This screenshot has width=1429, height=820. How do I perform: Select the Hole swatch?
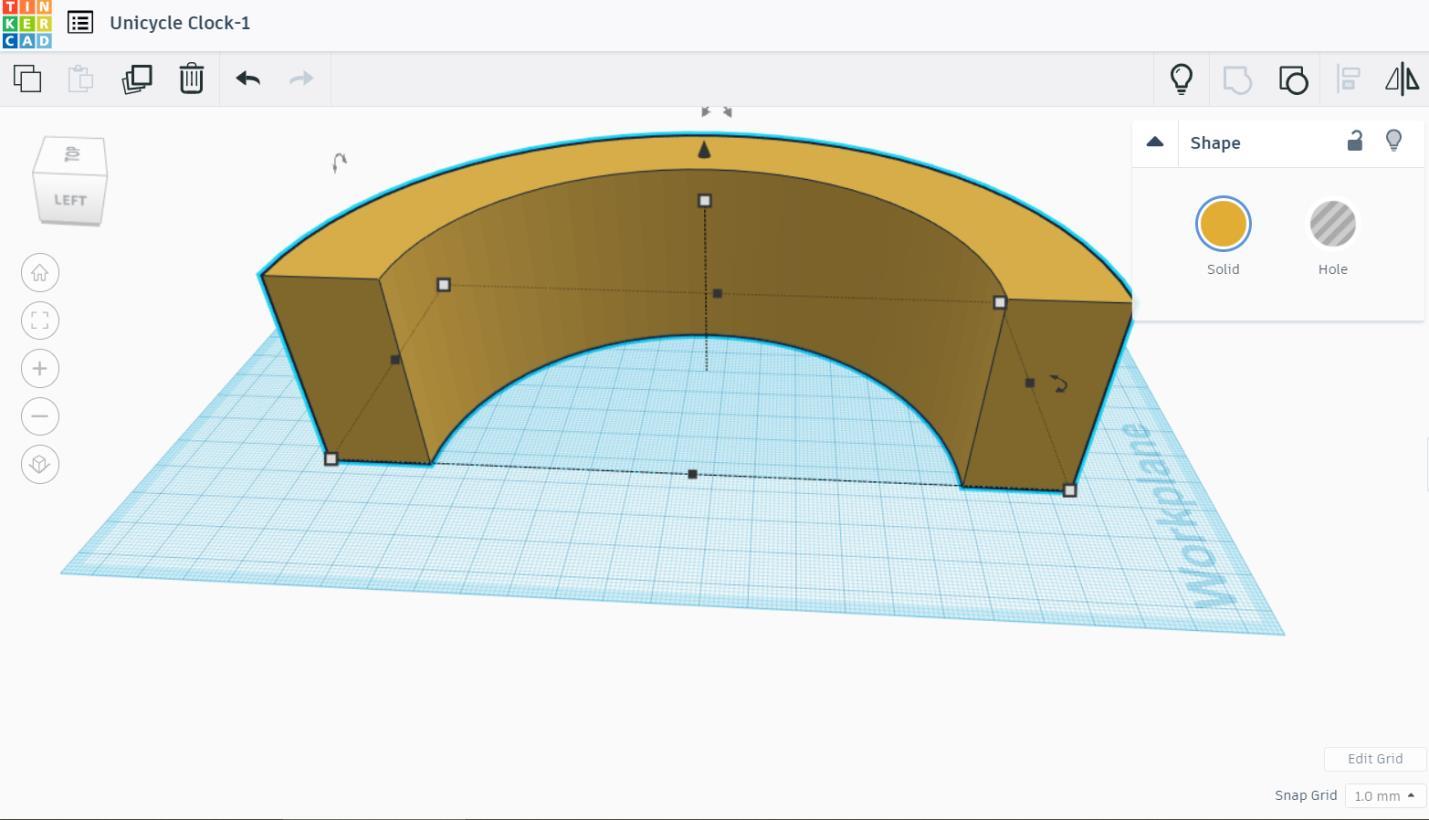[x=1333, y=223]
